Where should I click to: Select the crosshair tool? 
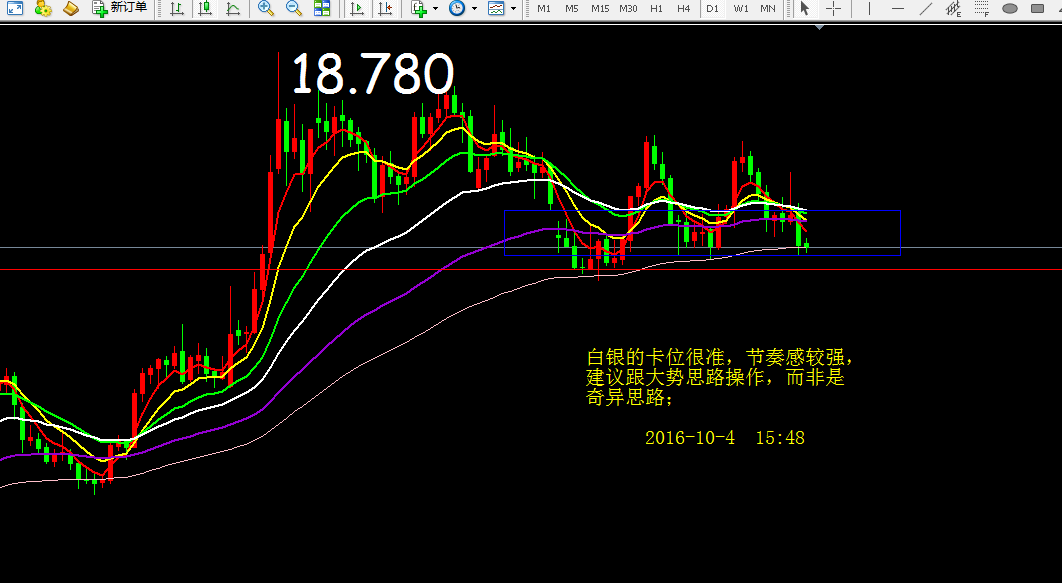(833, 8)
